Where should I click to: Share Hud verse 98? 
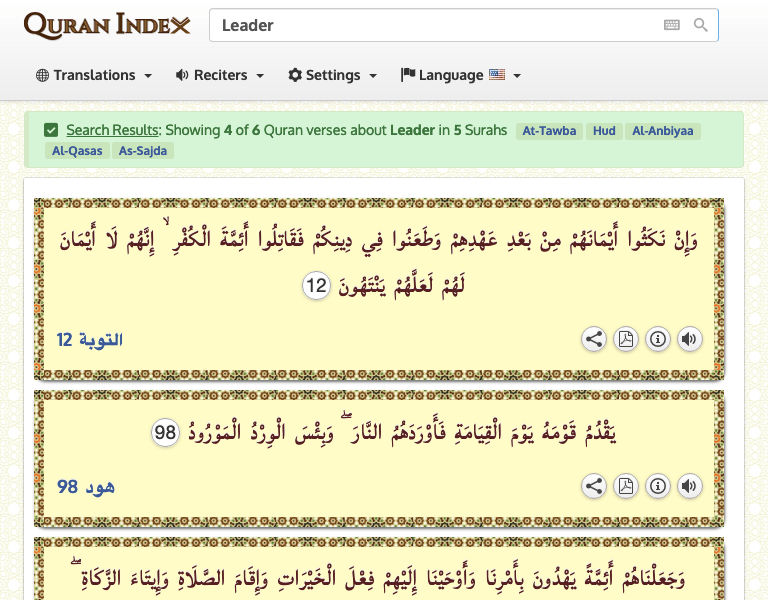(594, 486)
